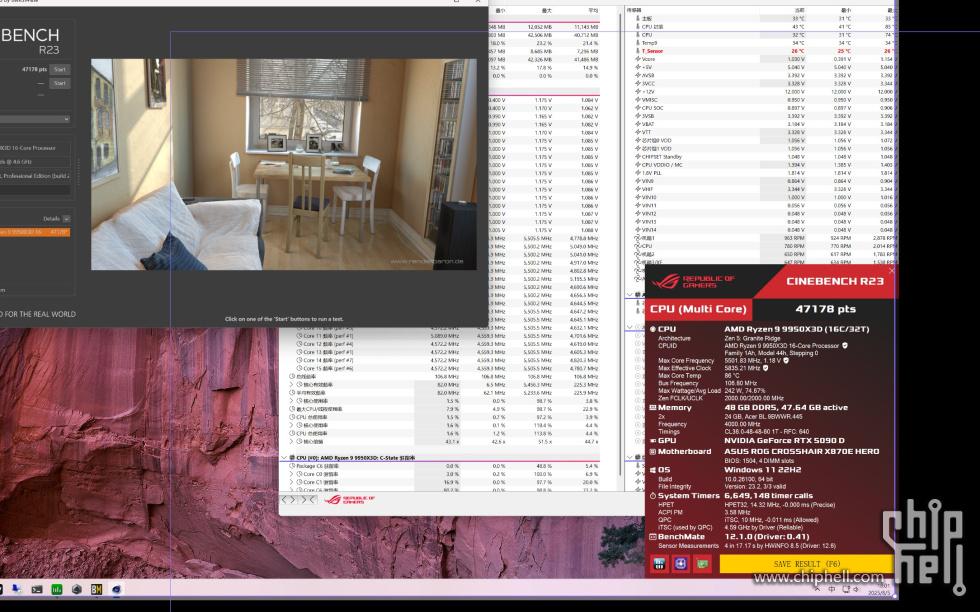Click the IME language indicator in system tray
Image resolution: width=980 pixels, height=612 pixels.
click(831, 589)
